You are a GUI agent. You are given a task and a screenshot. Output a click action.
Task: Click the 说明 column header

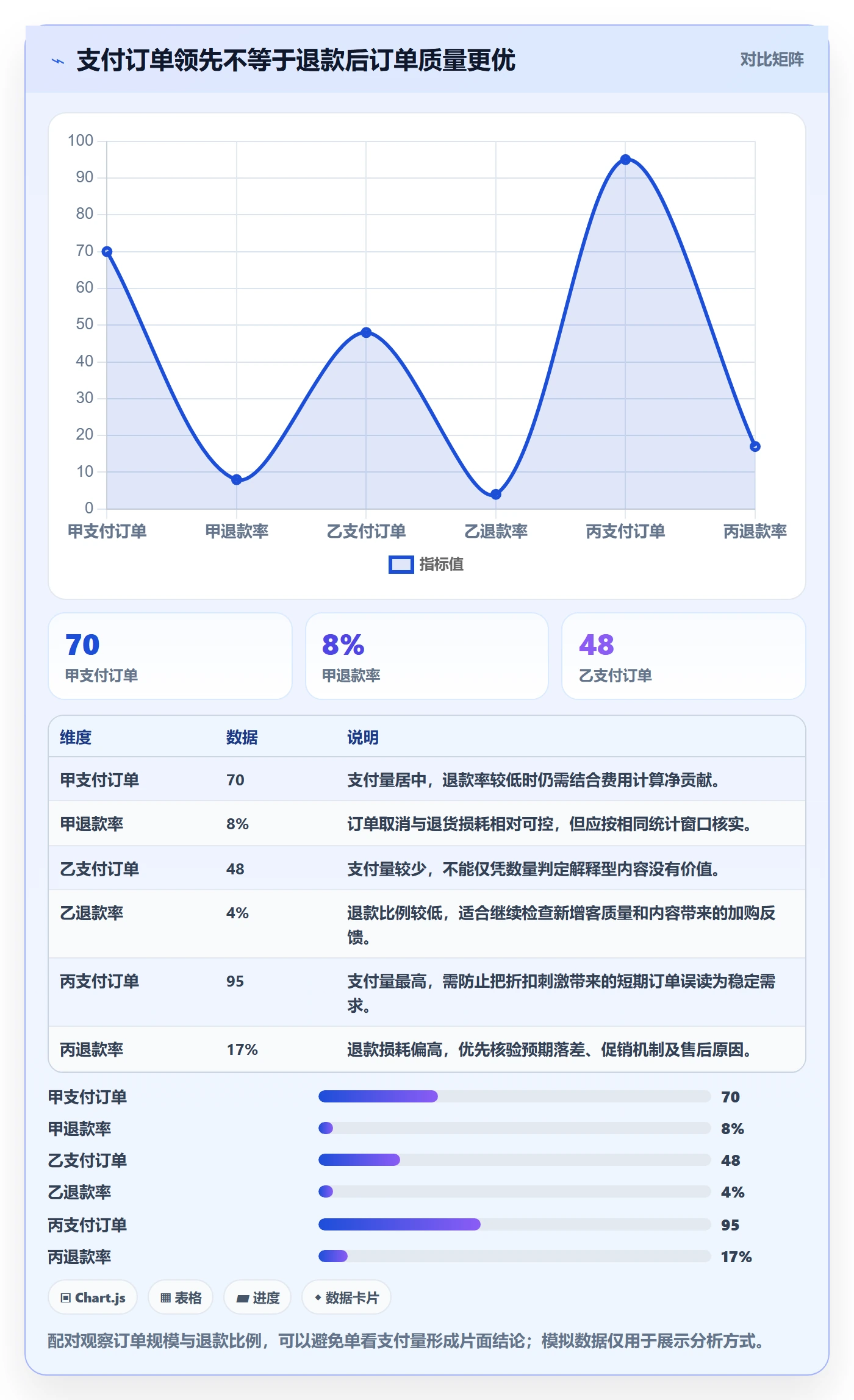(x=363, y=737)
